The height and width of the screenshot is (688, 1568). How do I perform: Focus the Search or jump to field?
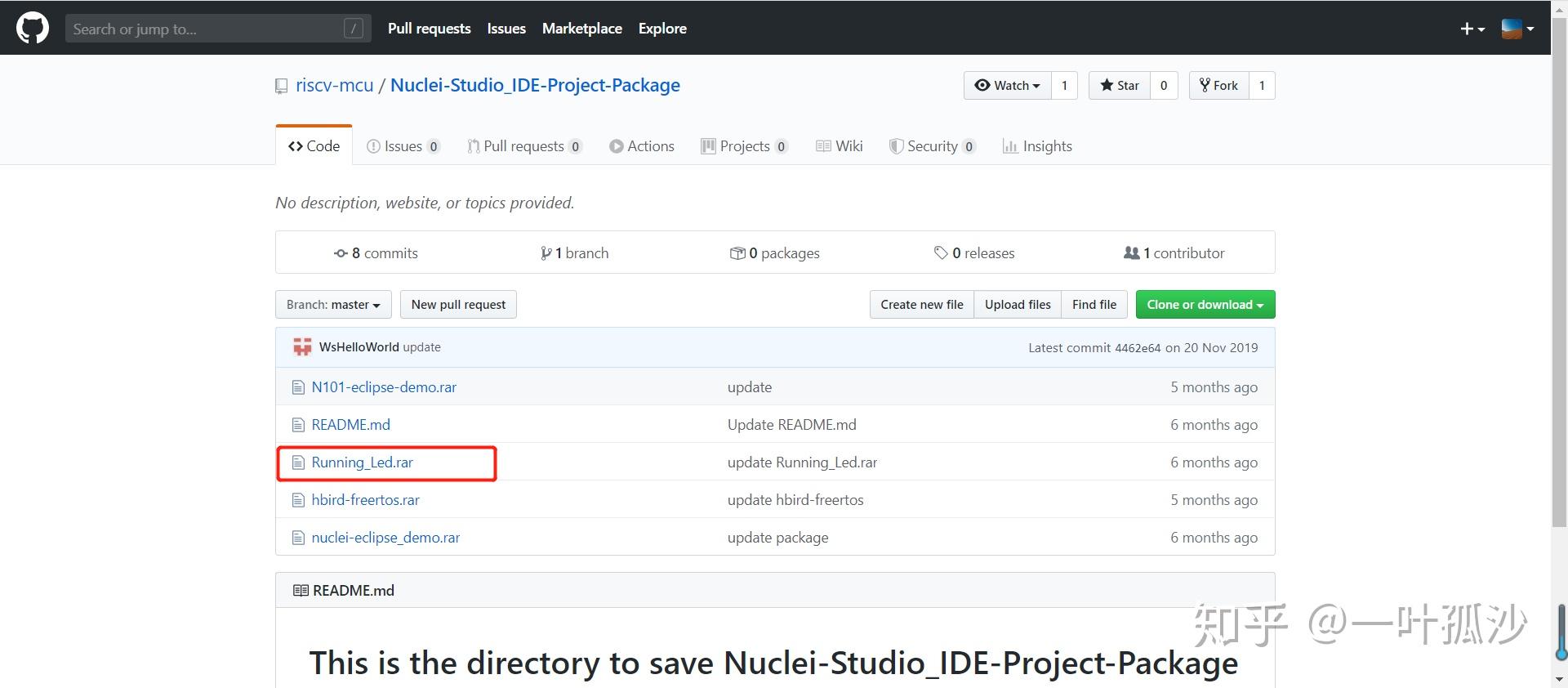pos(204,29)
